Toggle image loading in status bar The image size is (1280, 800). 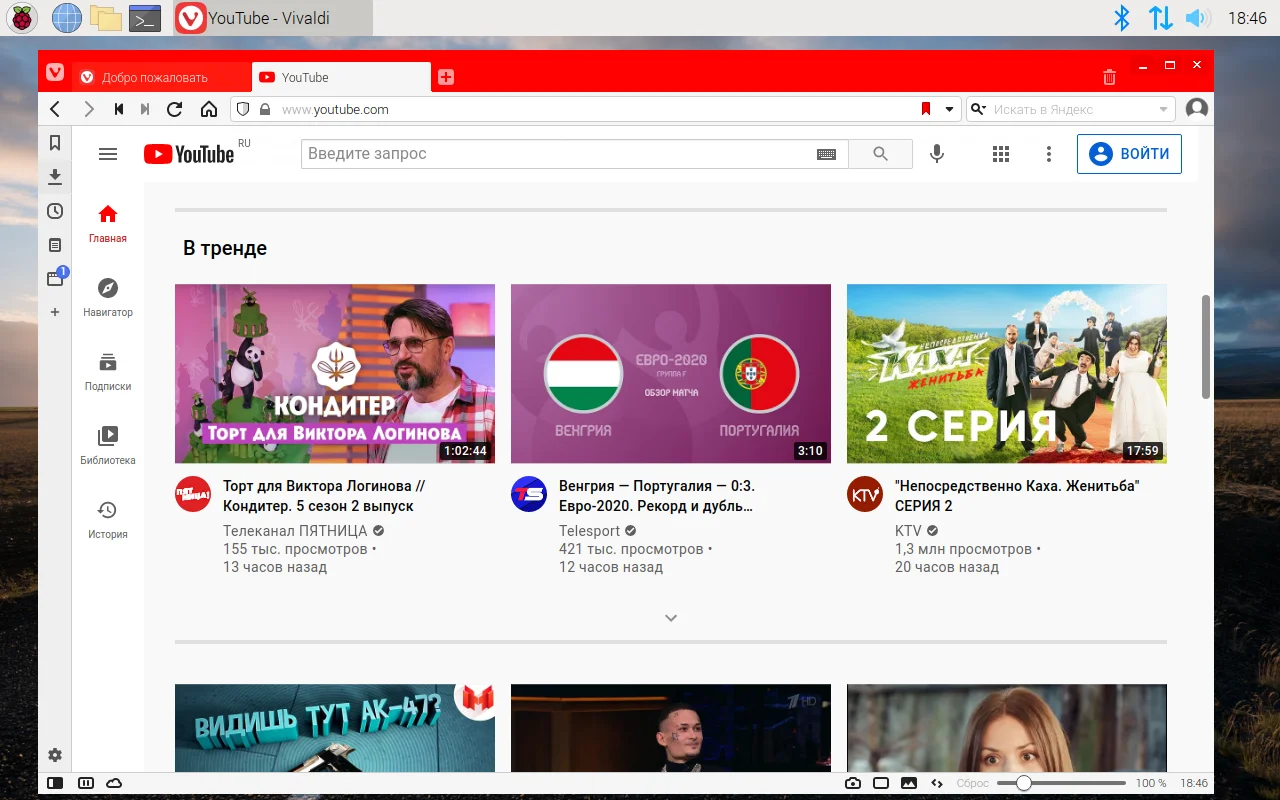(909, 783)
